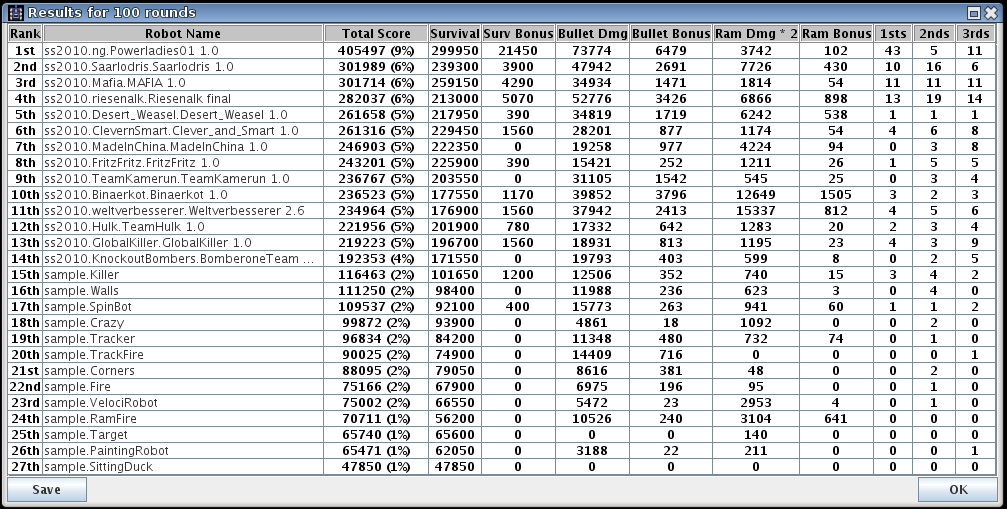Click the Surv Bonus column header
The image size is (1007, 509).
[517, 34]
